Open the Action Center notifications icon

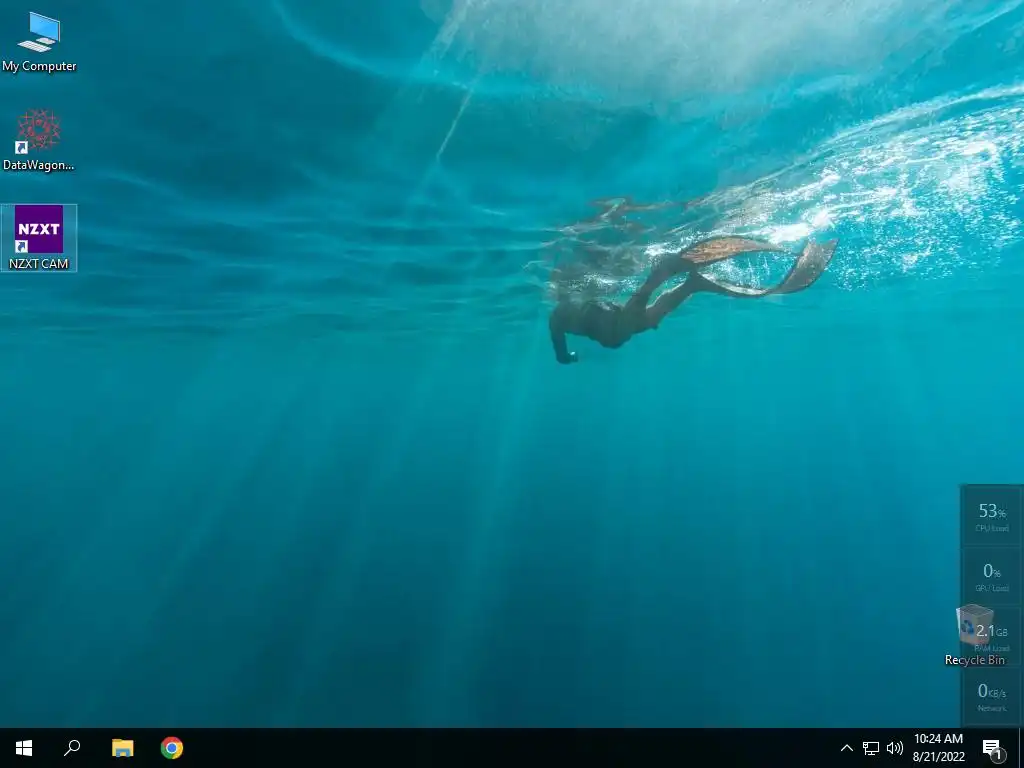click(993, 748)
